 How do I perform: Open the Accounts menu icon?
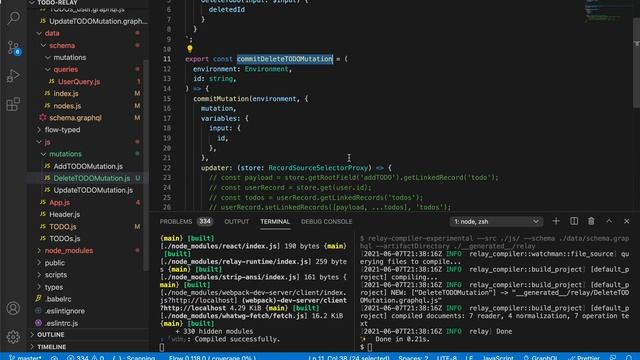[13, 308]
